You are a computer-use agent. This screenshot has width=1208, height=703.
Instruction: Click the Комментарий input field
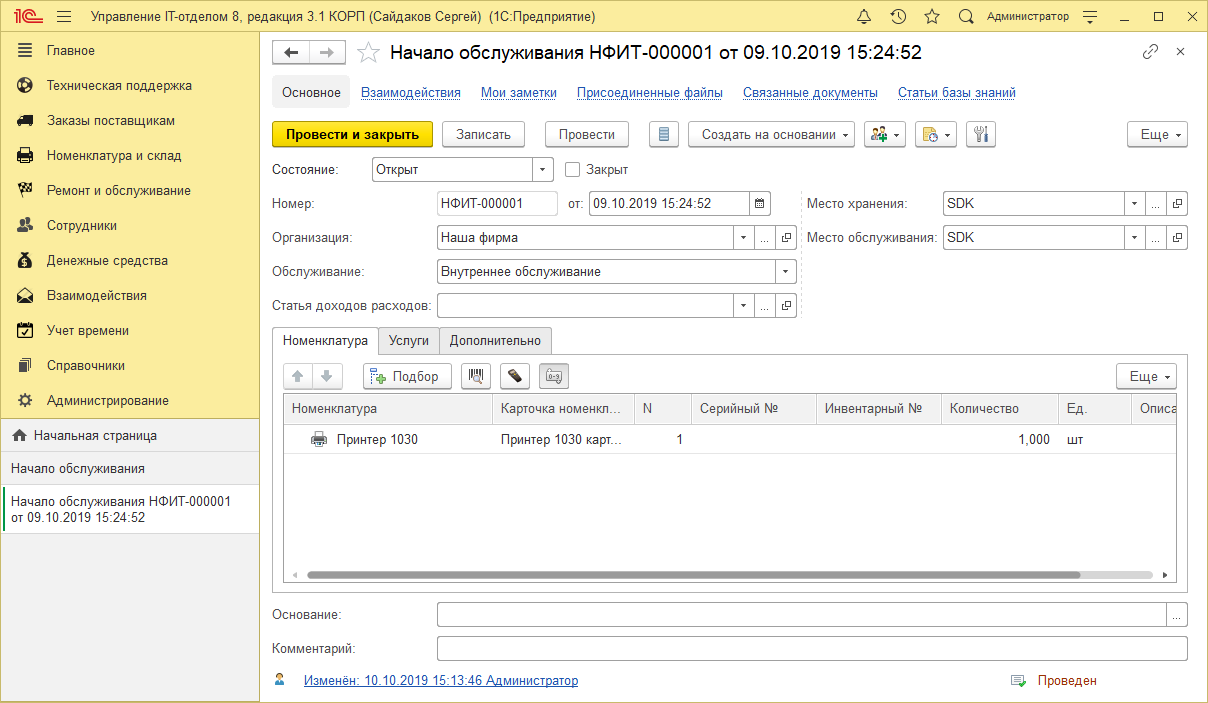pos(810,649)
